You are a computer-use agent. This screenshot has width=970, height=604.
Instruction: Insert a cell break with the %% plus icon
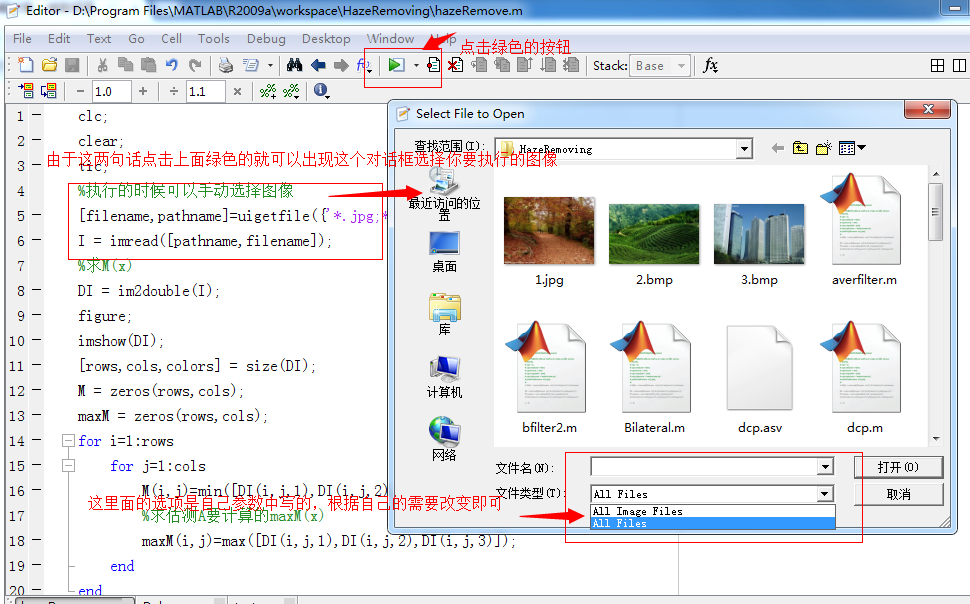coord(268,91)
